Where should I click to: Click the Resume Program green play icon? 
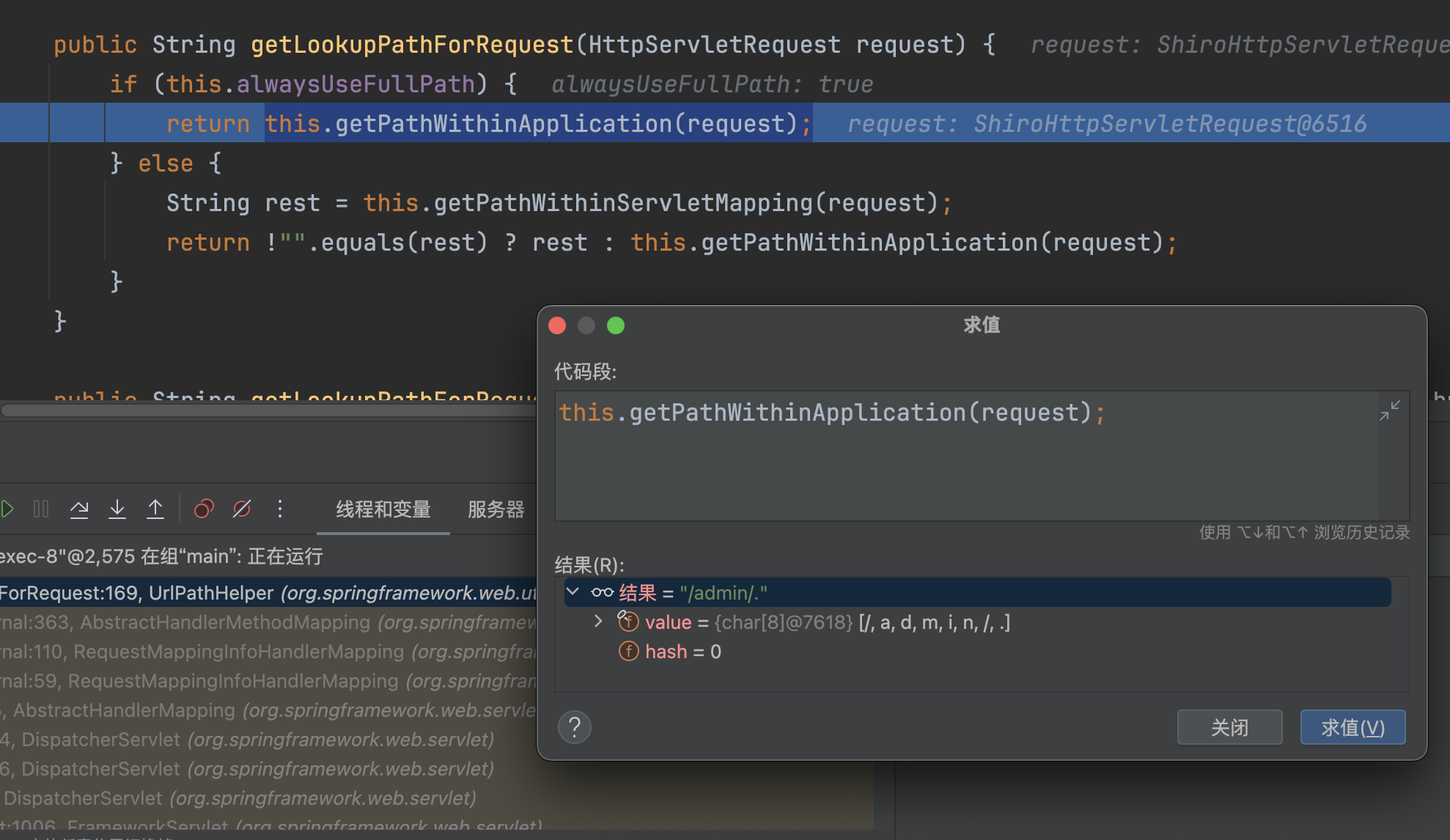click(x=7, y=509)
